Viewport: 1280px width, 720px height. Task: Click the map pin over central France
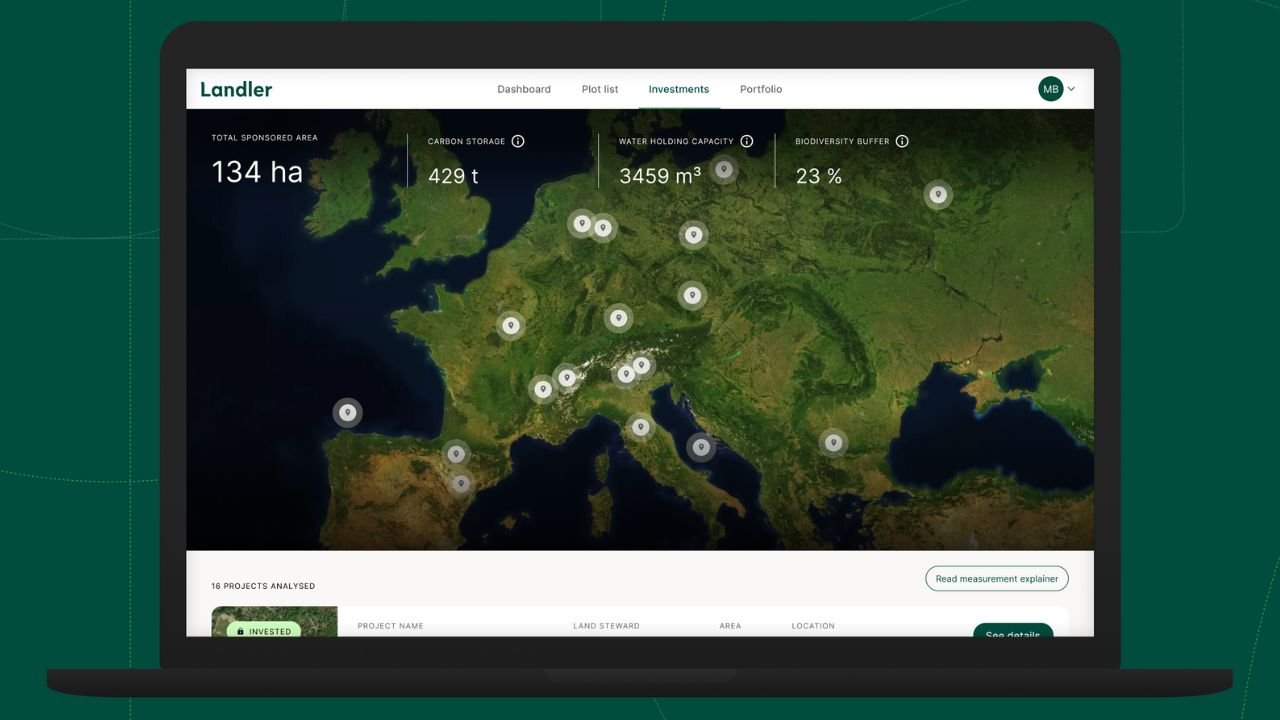pyautogui.click(x=511, y=325)
